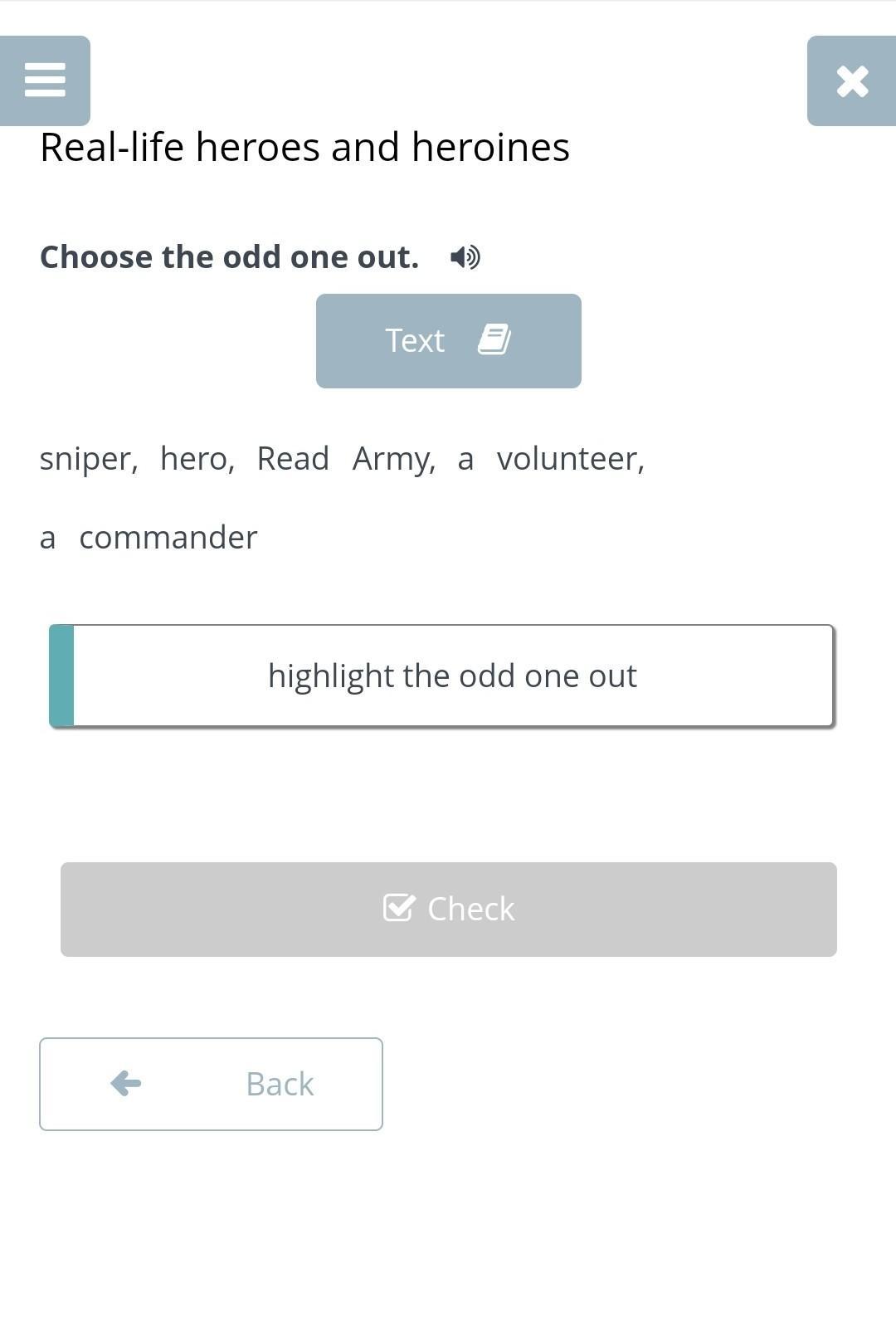Close the exercise with the X icon
Viewport: 896px width, 1317px height.
pyautogui.click(x=852, y=81)
